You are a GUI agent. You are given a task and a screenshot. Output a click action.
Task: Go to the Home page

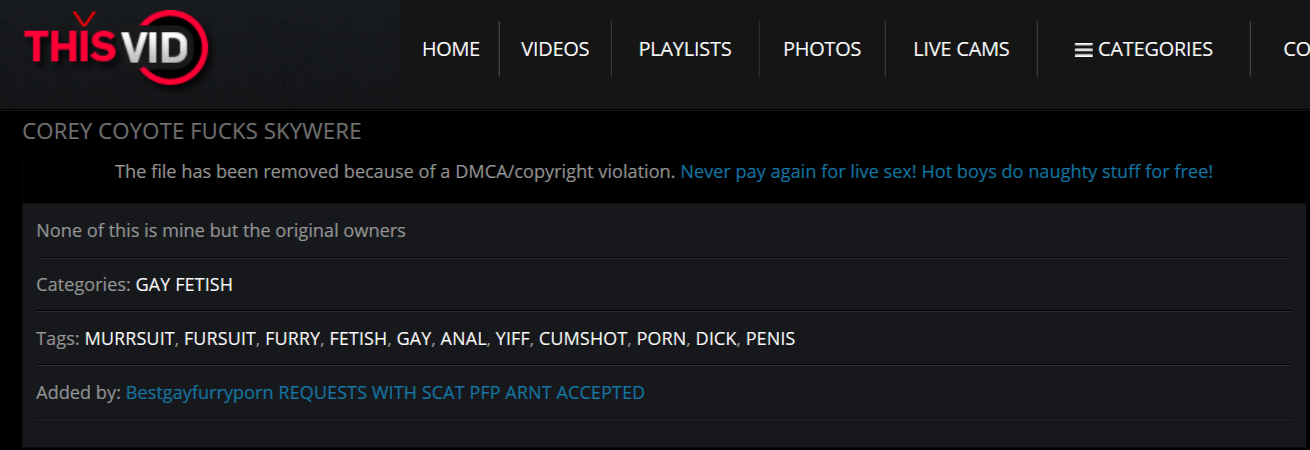[x=451, y=49]
